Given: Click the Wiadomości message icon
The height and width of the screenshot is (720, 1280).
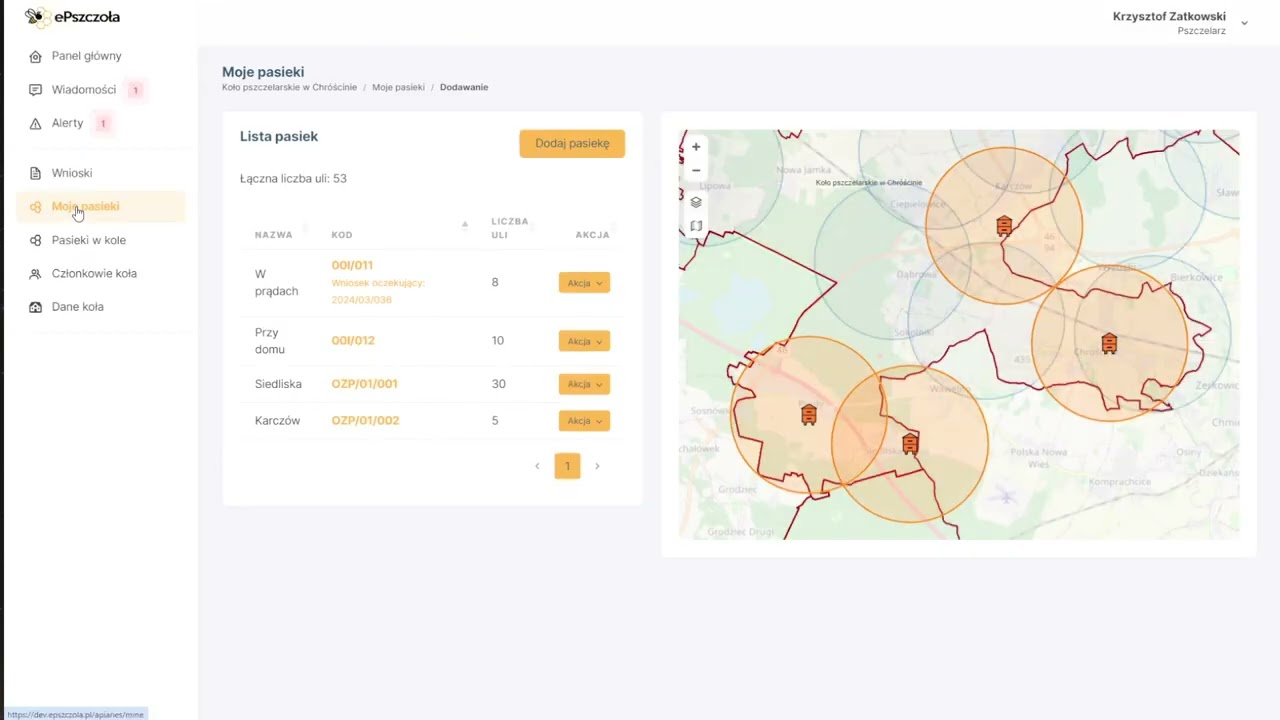Looking at the screenshot, I should (35, 90).
